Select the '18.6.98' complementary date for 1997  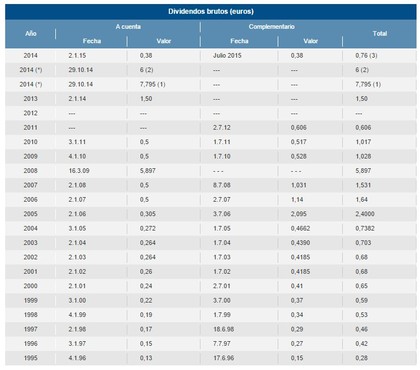pos(224,329)
